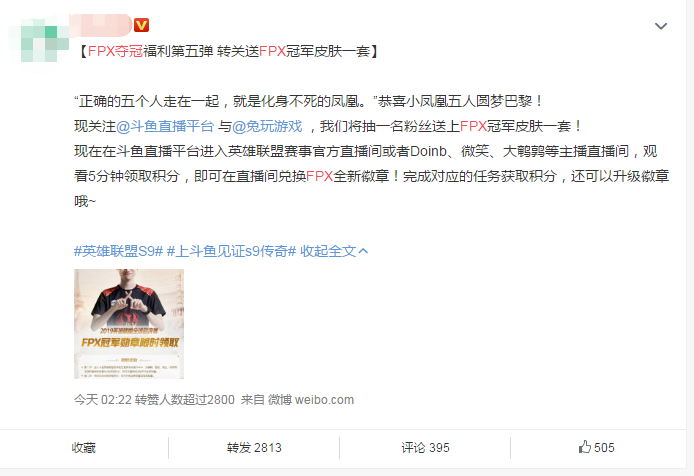
Task: Open 评论 395 comments
Action: click(425, 448)
